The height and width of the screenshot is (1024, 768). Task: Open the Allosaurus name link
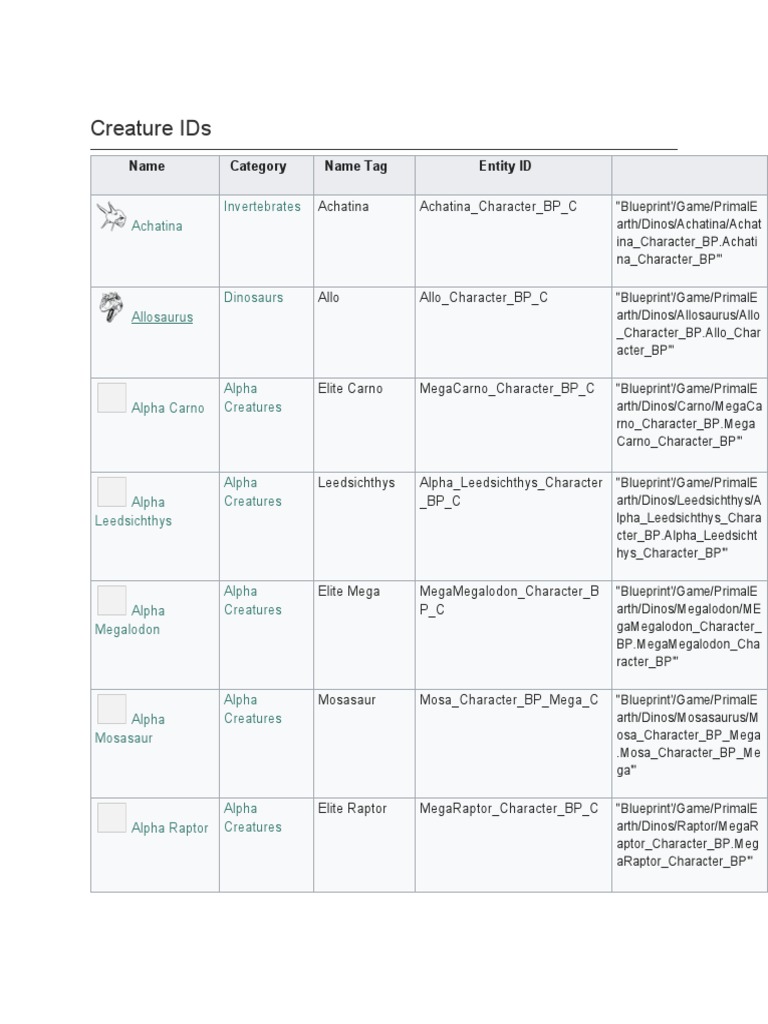(162, 317)
